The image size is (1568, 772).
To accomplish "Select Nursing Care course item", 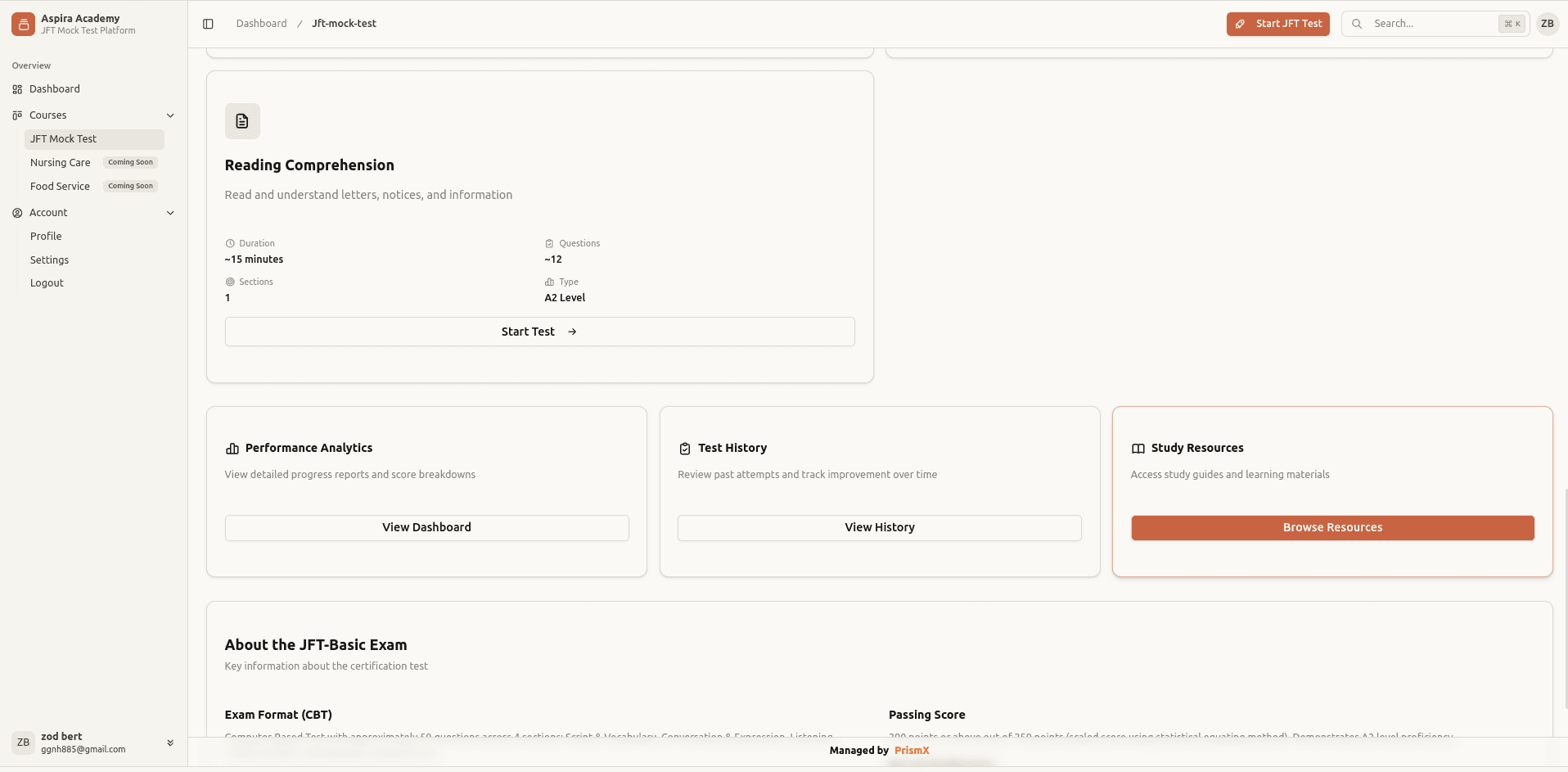I will 94,163.
